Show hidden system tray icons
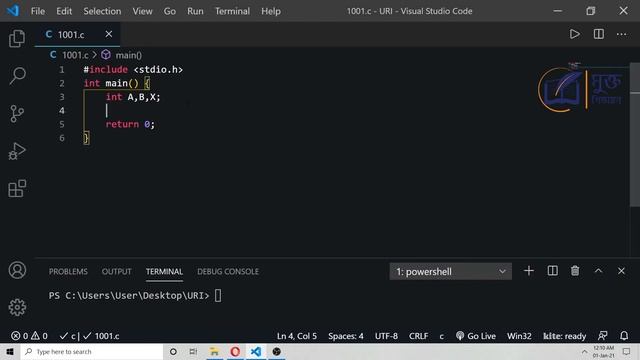This screenshot has height=360, width=640. click(584, 351)
